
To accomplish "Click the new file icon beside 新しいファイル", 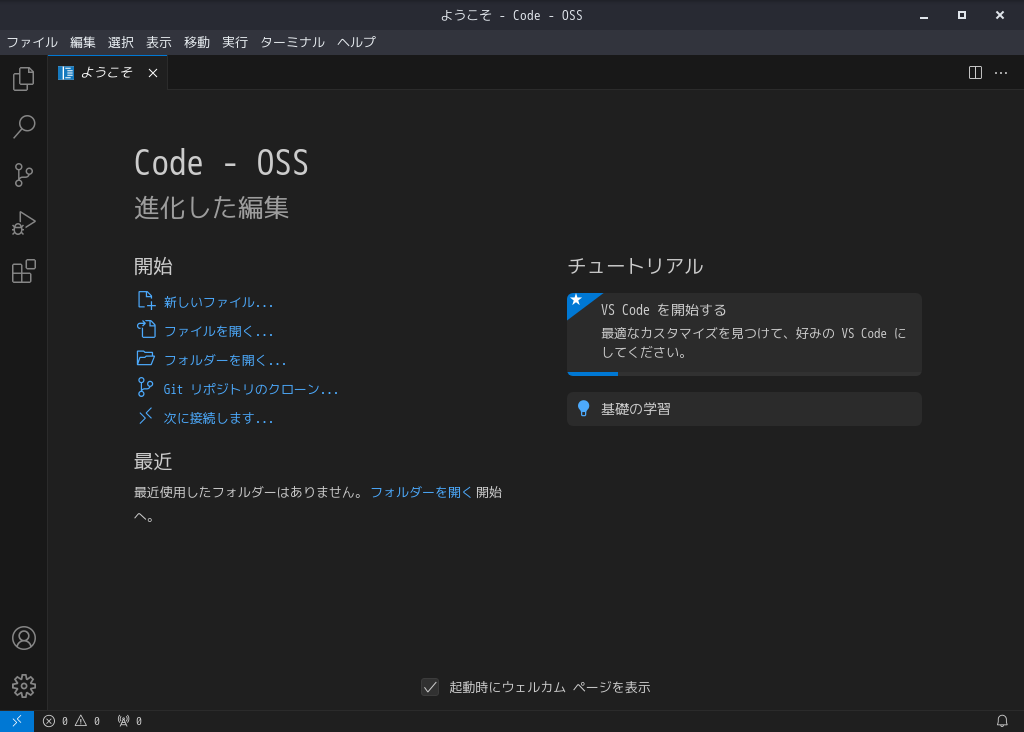I will [x=146, y=300].
